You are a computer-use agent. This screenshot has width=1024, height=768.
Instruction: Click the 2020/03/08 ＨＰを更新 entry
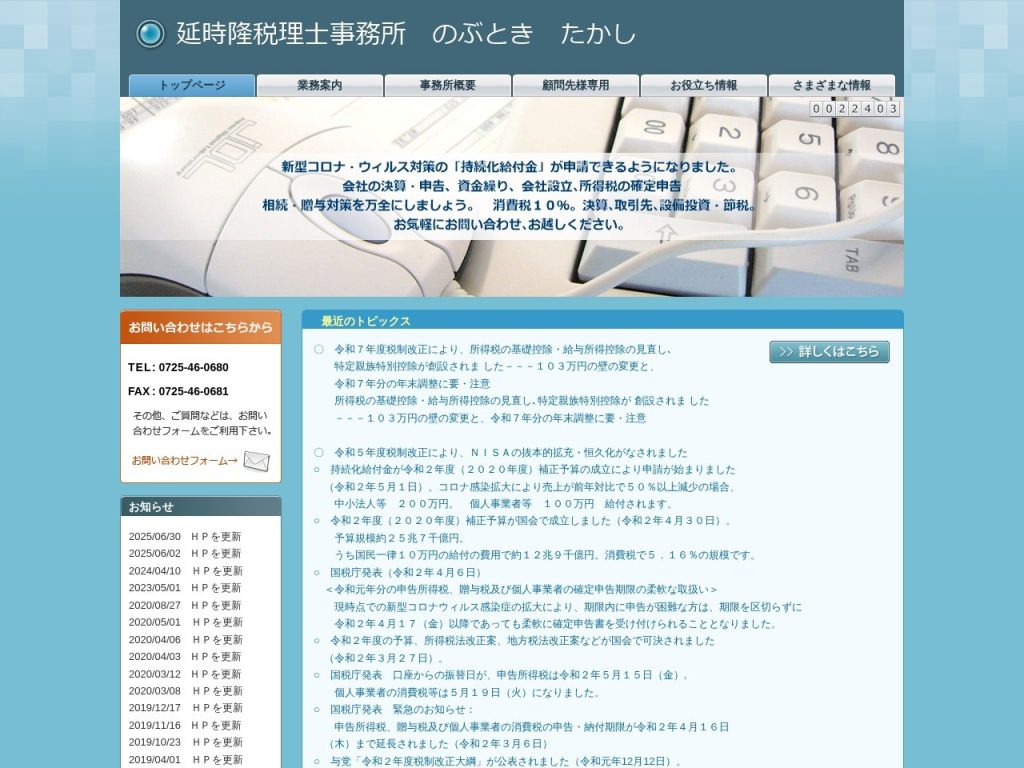pyautogui.click(x=185, y=691)
